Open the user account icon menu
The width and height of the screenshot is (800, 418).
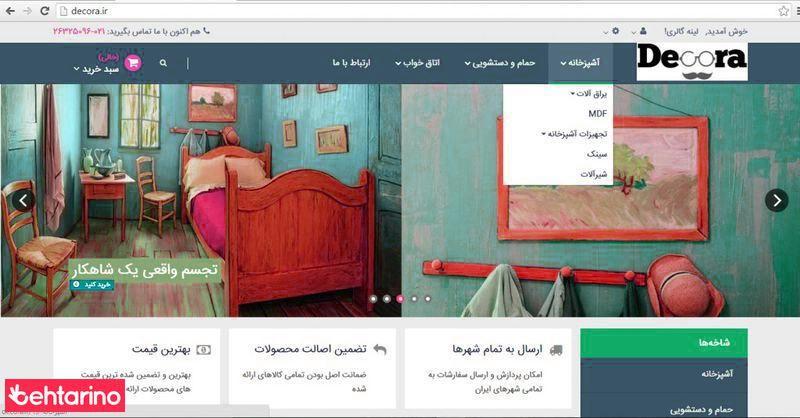pyautogui.click(x=642, y=31)
